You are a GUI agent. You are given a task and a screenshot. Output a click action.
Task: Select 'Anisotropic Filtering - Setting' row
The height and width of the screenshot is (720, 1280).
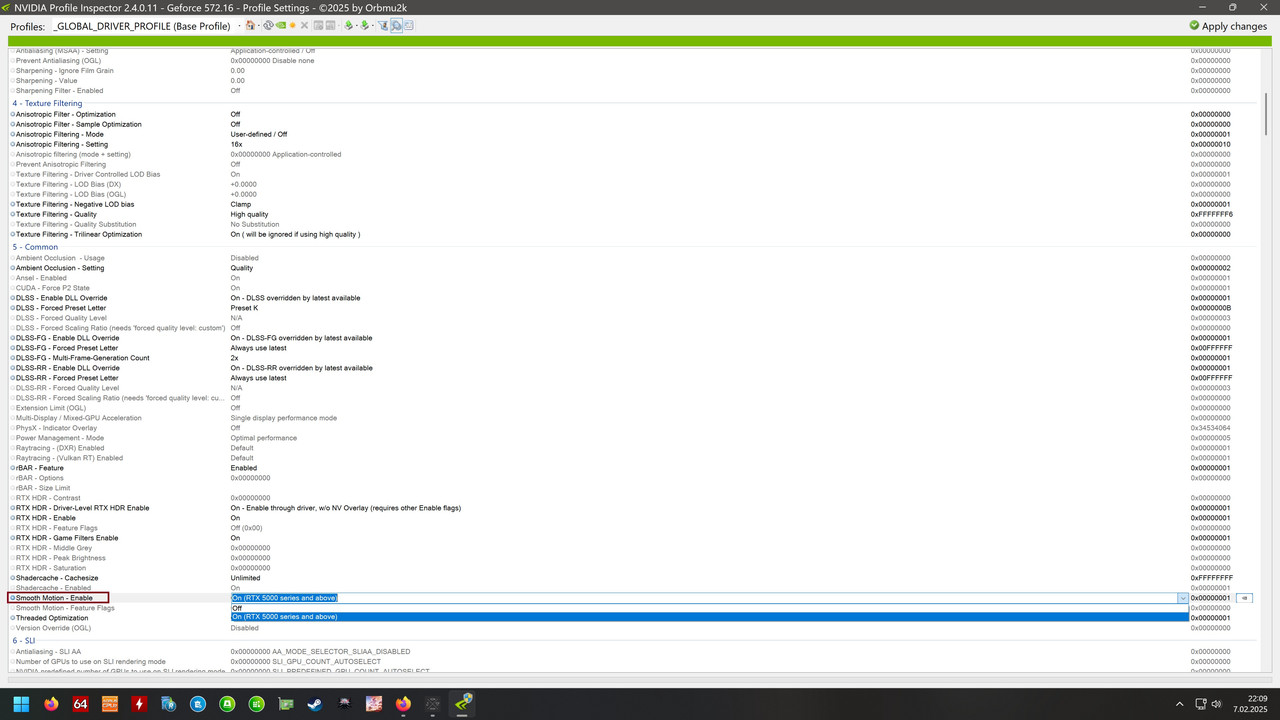click(634, 144)
